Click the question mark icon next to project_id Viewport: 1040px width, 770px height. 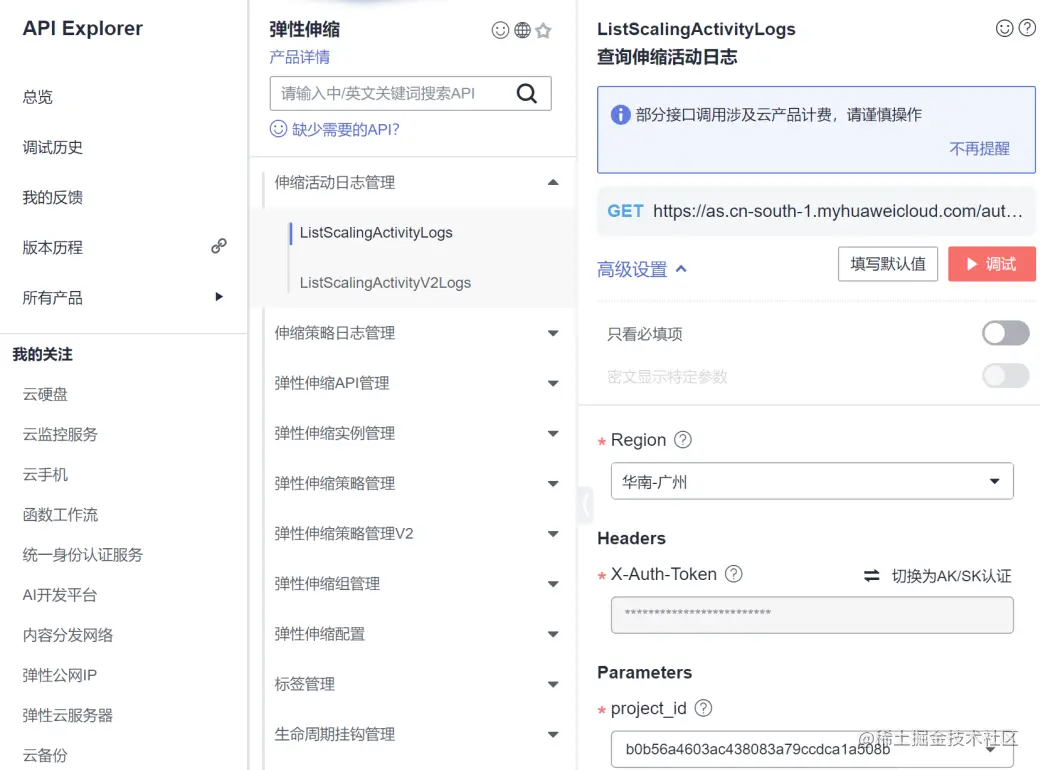(703, 708)
